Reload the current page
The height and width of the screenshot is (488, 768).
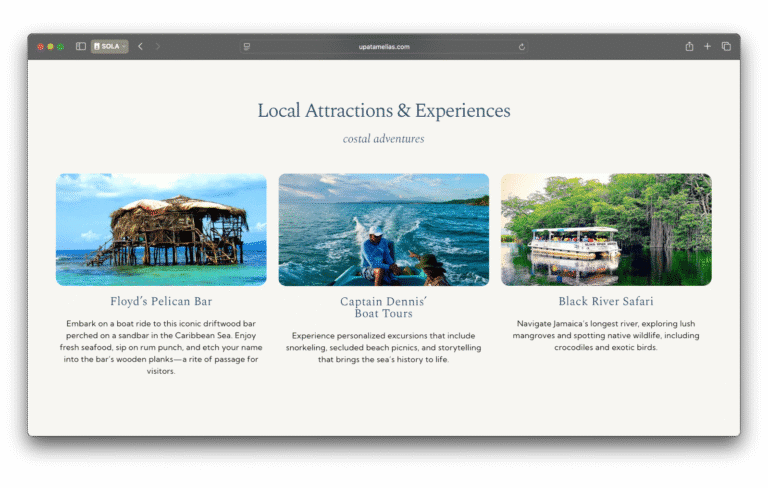[522, 46]
